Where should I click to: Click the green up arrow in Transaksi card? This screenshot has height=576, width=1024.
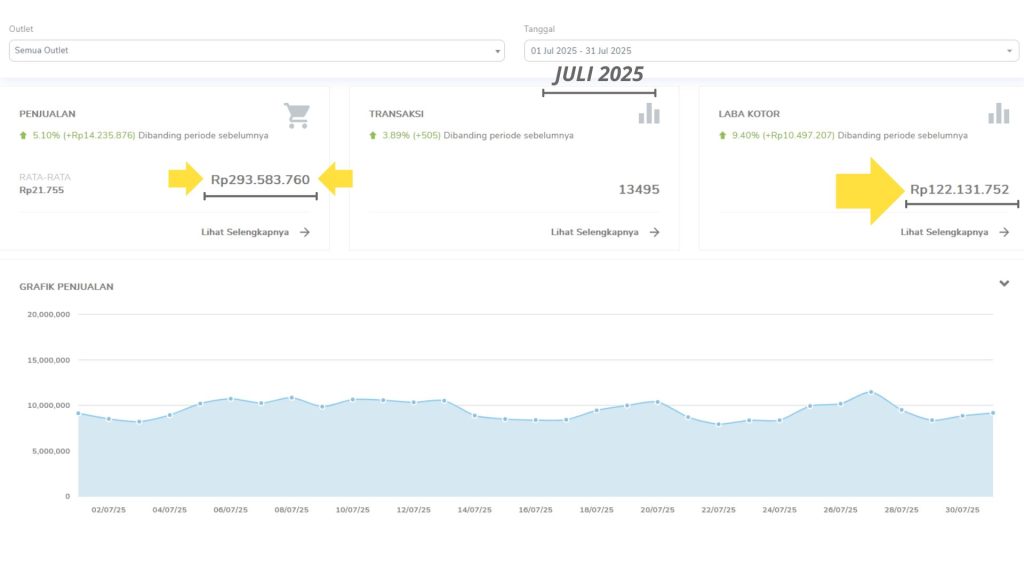pos(373,135)
